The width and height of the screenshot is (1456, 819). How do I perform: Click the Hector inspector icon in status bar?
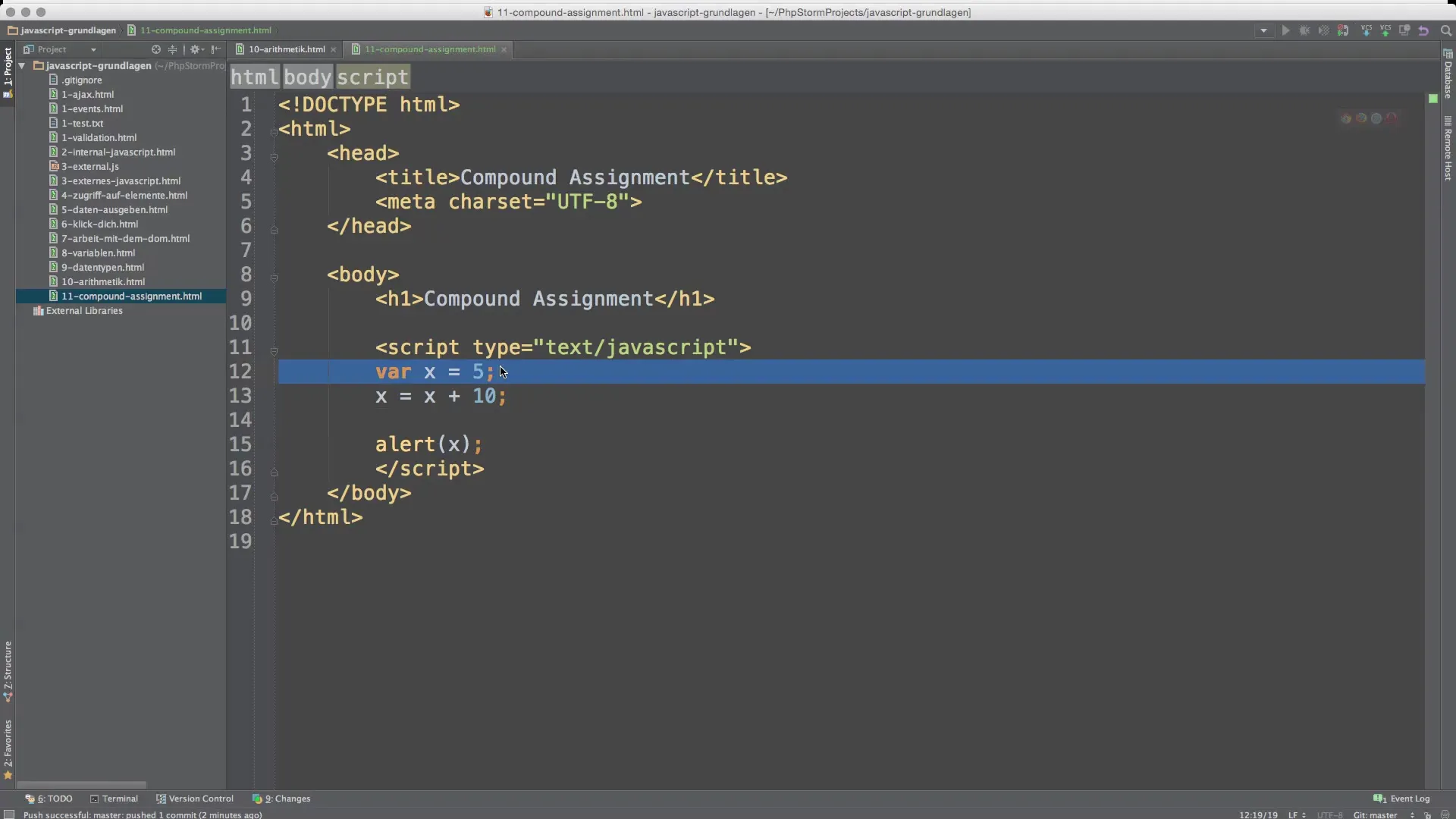pyautogui.click(x=1445, y=814)
